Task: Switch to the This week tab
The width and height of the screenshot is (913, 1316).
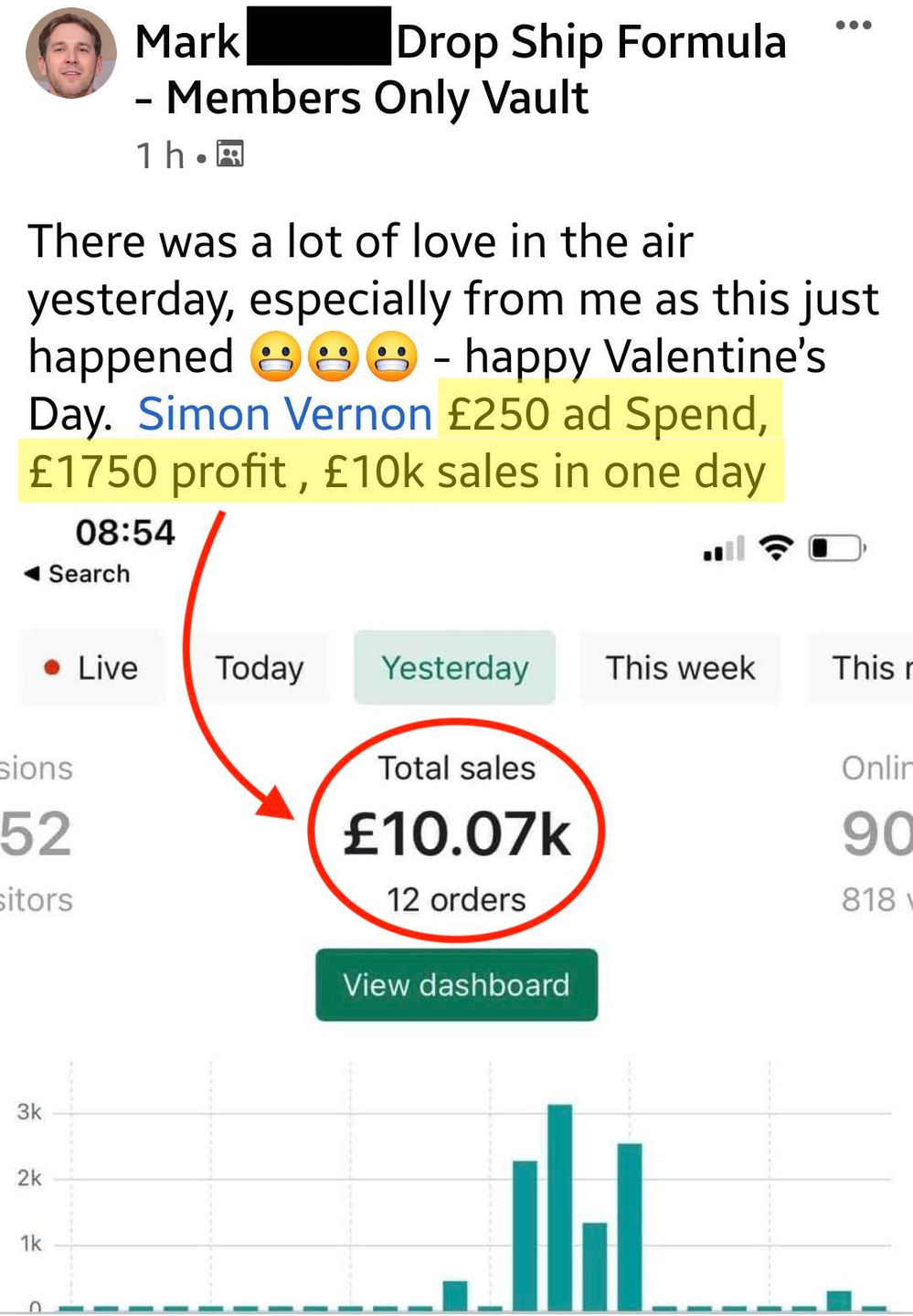Action: coord(680,668)
